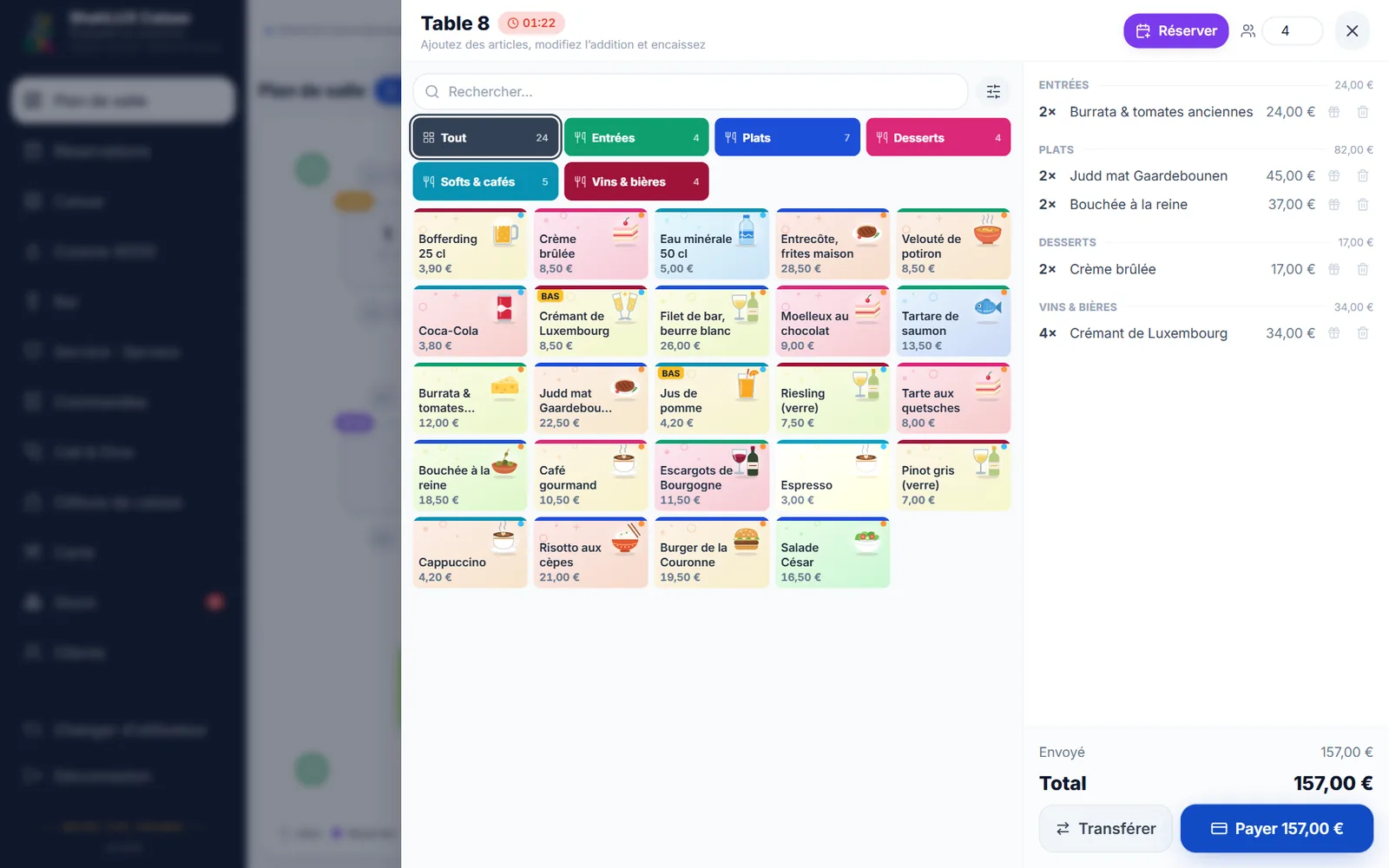Add Tartare de saumon to the order
The height and width of the screenshot is (868, 1389).
(x=953, y=321)
